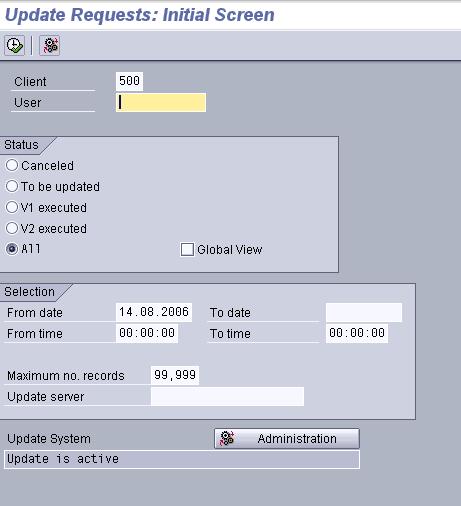
Task: Select the To be updated radio button
Action: [x=12, y=186]
